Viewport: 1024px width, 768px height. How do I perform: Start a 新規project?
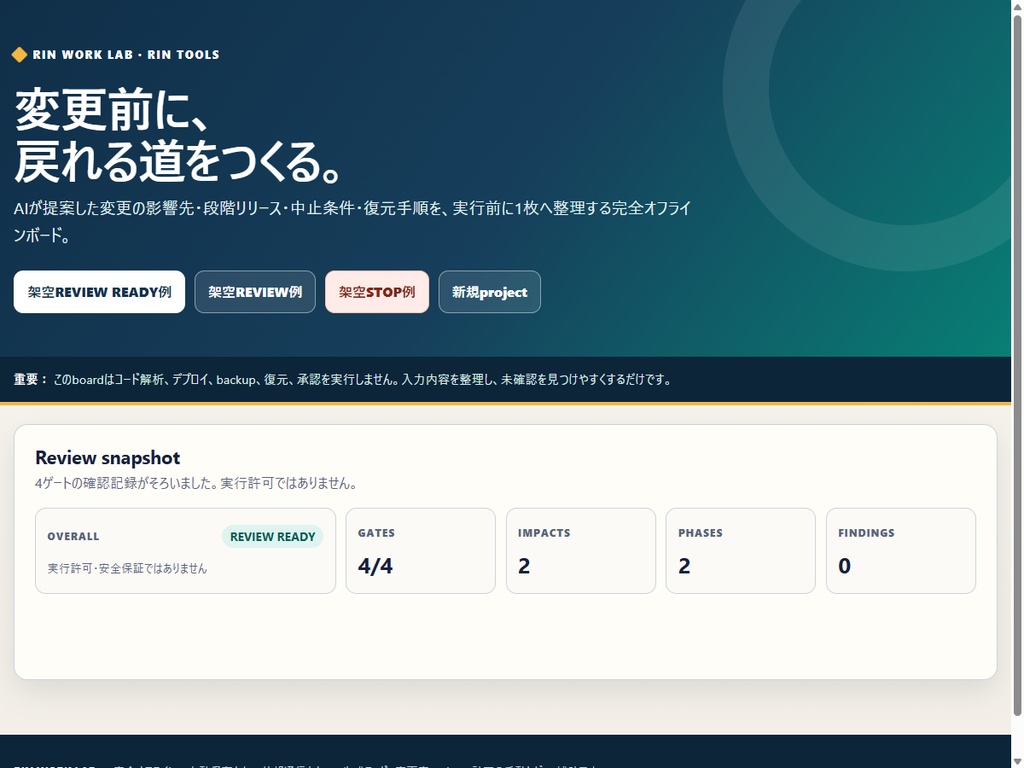(489, 292)
